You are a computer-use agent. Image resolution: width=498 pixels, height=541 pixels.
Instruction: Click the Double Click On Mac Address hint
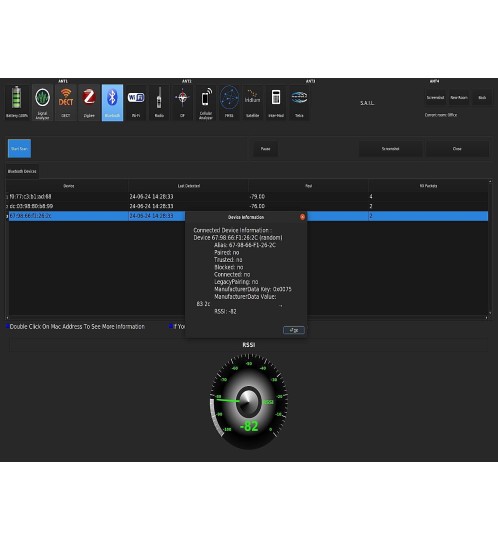[77, 326]
